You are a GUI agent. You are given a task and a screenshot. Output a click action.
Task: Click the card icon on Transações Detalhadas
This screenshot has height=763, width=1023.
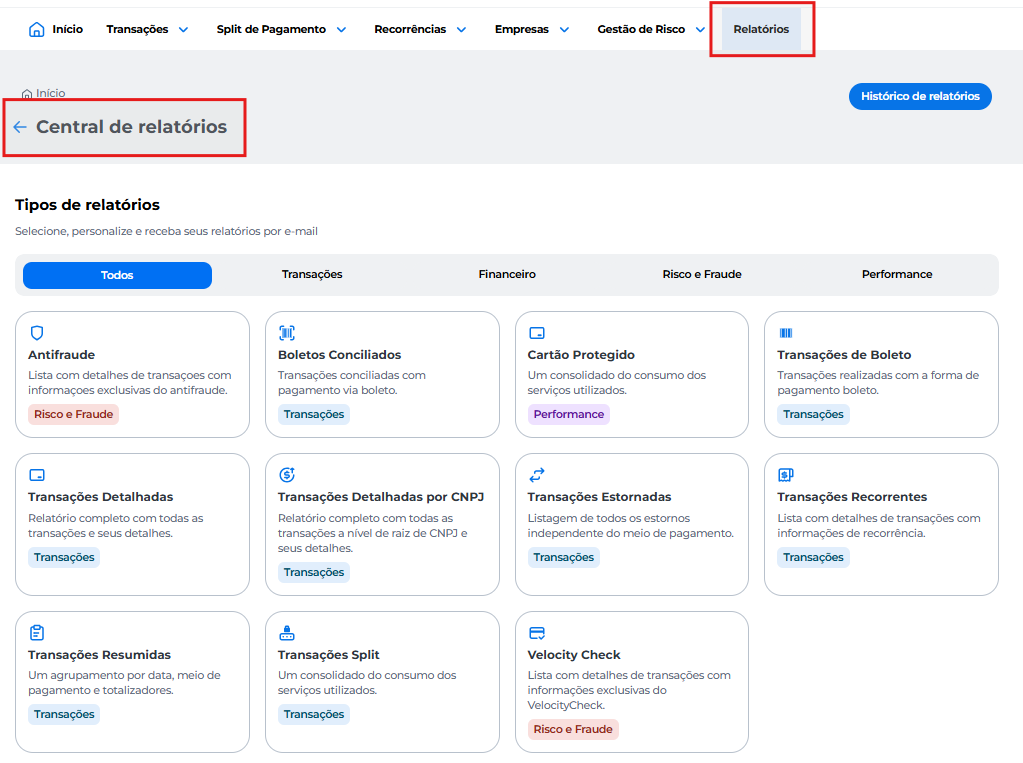[37, 475]
